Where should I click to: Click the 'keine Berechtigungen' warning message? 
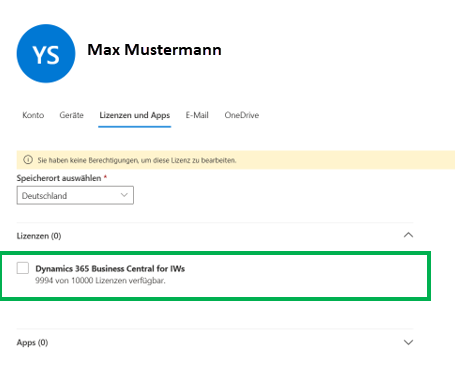click(x=137, y=160)
